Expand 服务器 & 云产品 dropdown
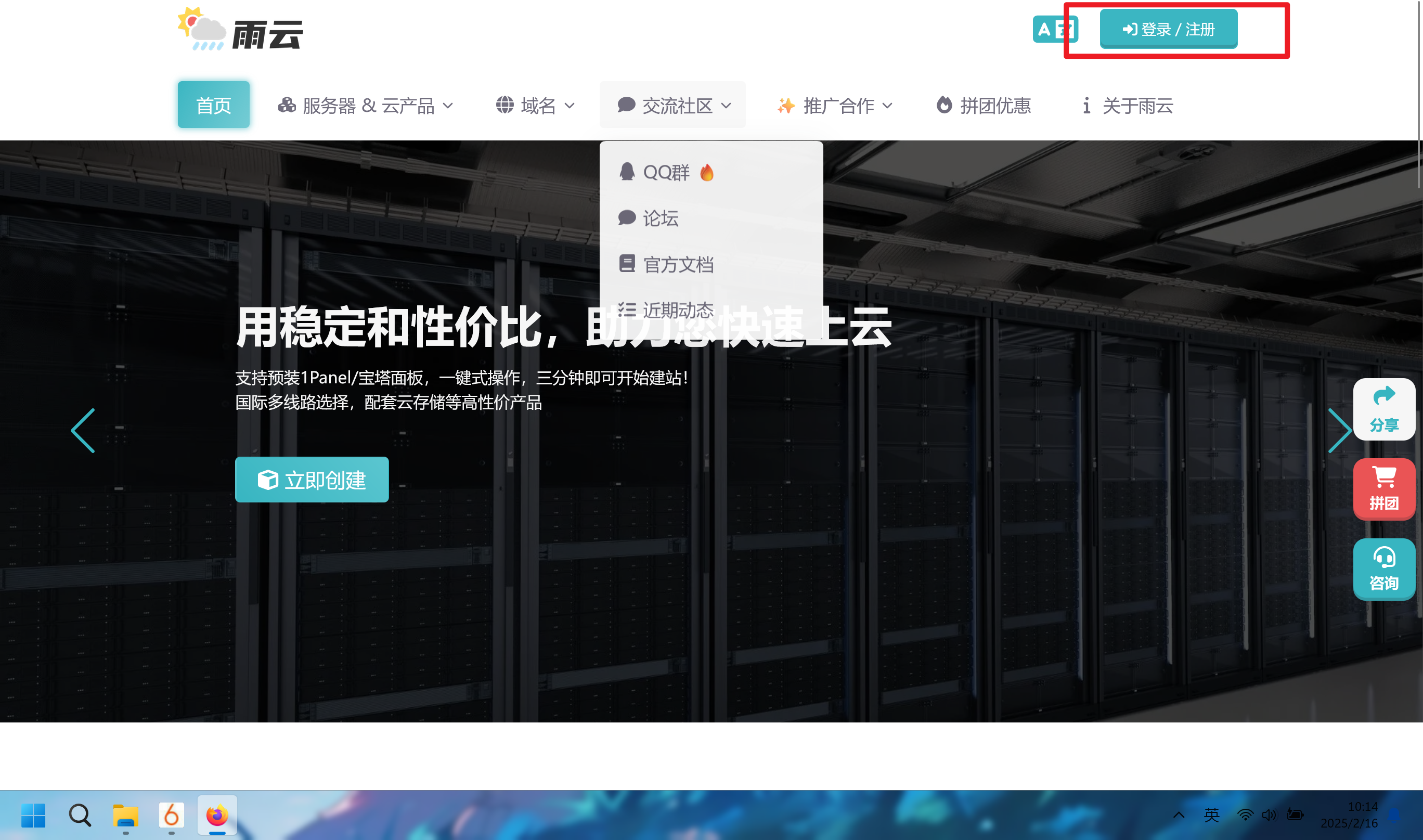The image size is (1423, 840). coord(365,105)
